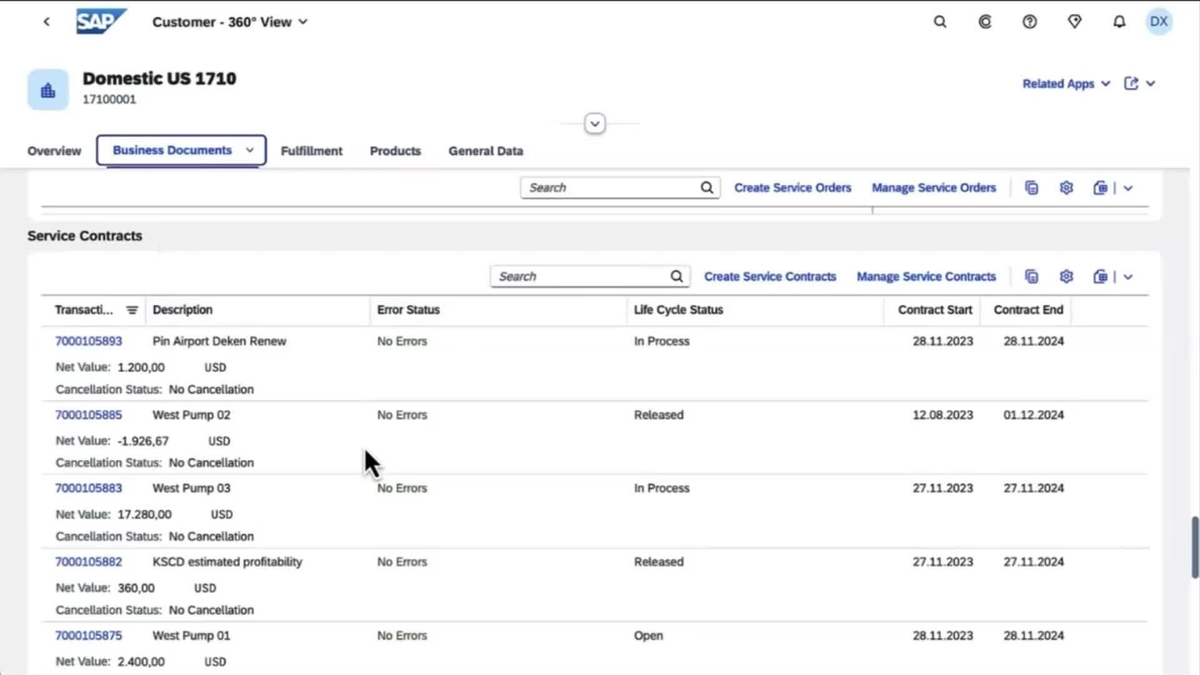Export the Service Orders table via the export icon
This screenshot has width=1200, height=675.
tap(1100, 188)
